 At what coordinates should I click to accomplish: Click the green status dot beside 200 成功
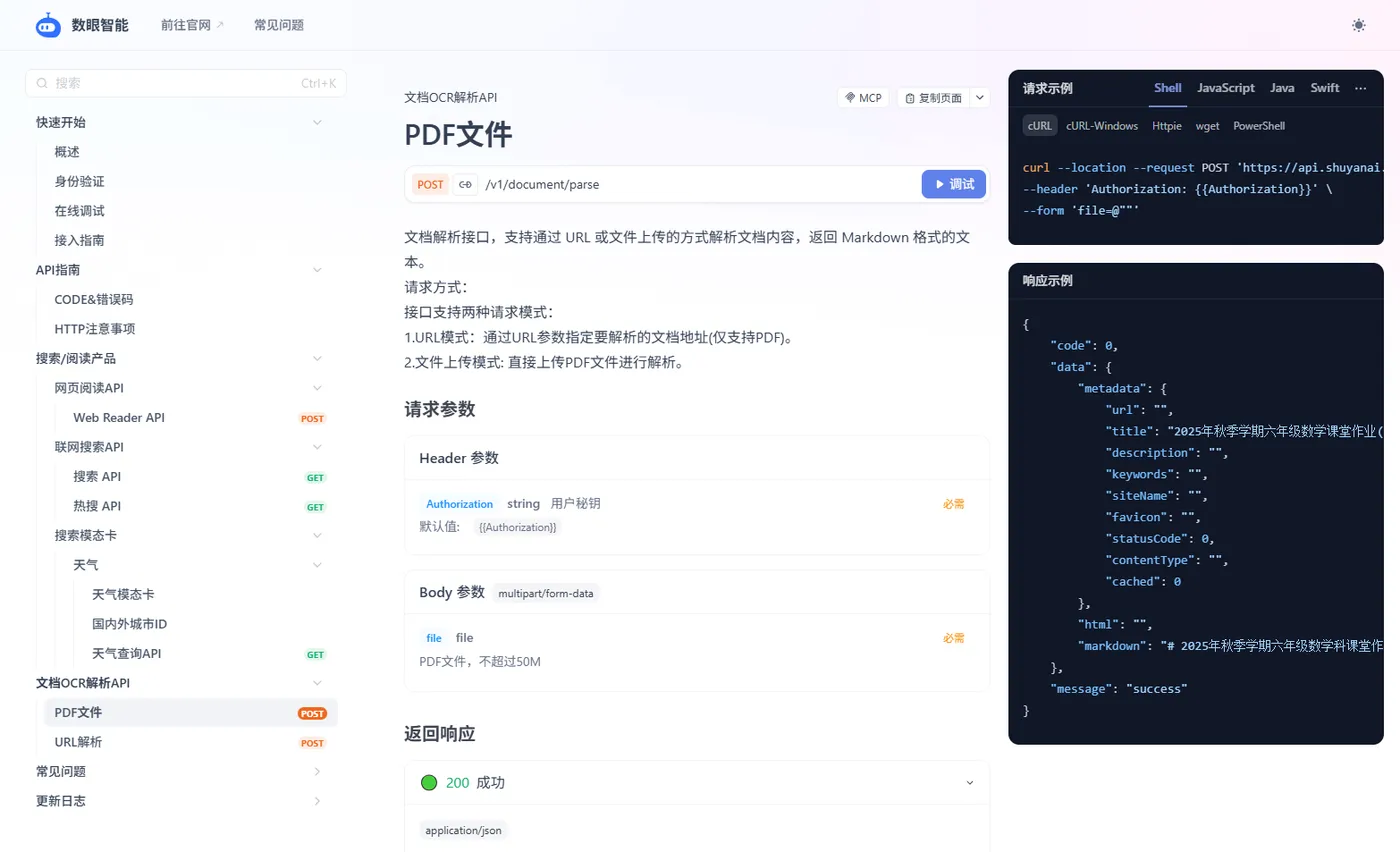[x=429, y=783]
